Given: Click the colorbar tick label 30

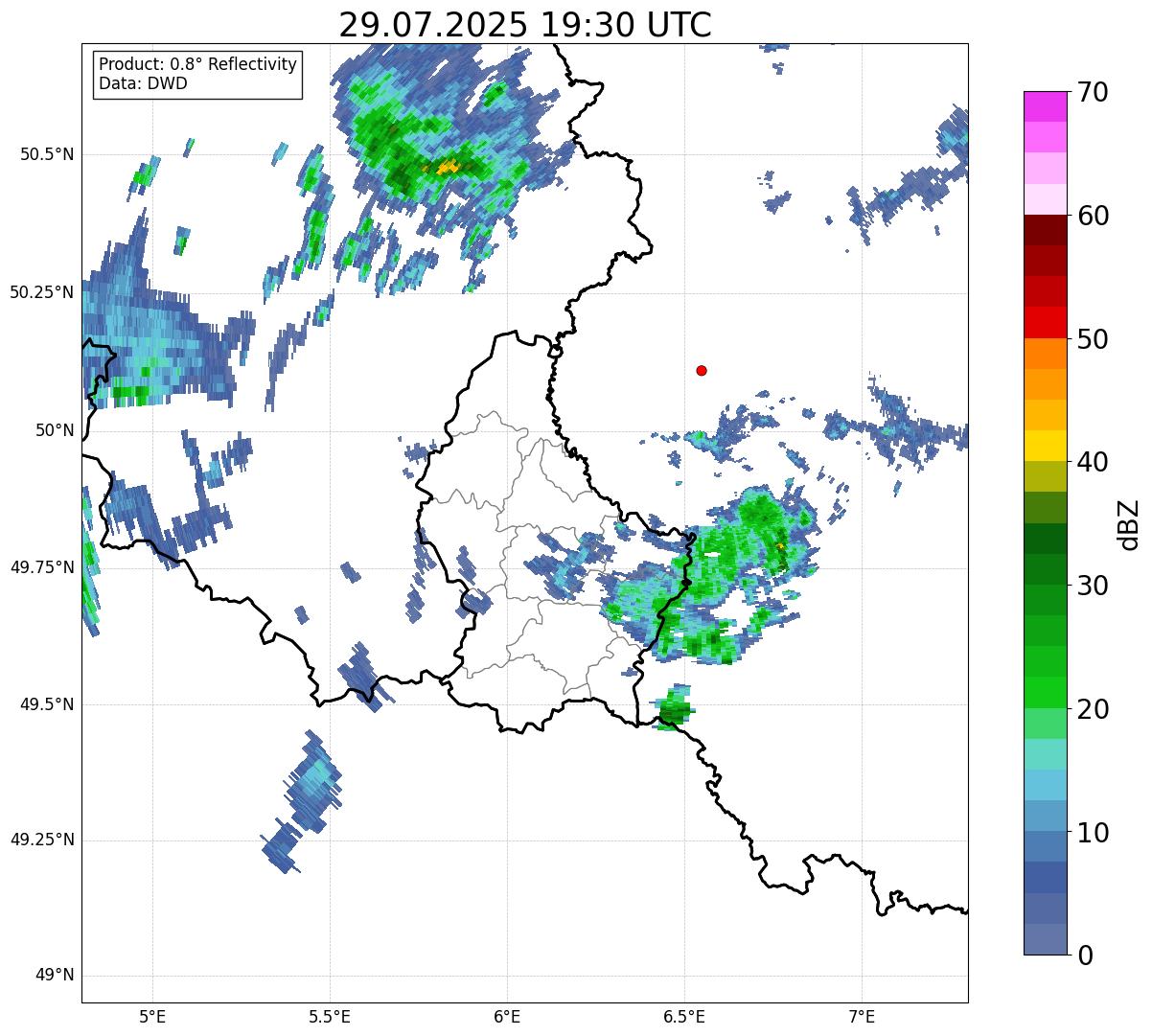Looking at the screenshot, I should [x=1093, y=586].
